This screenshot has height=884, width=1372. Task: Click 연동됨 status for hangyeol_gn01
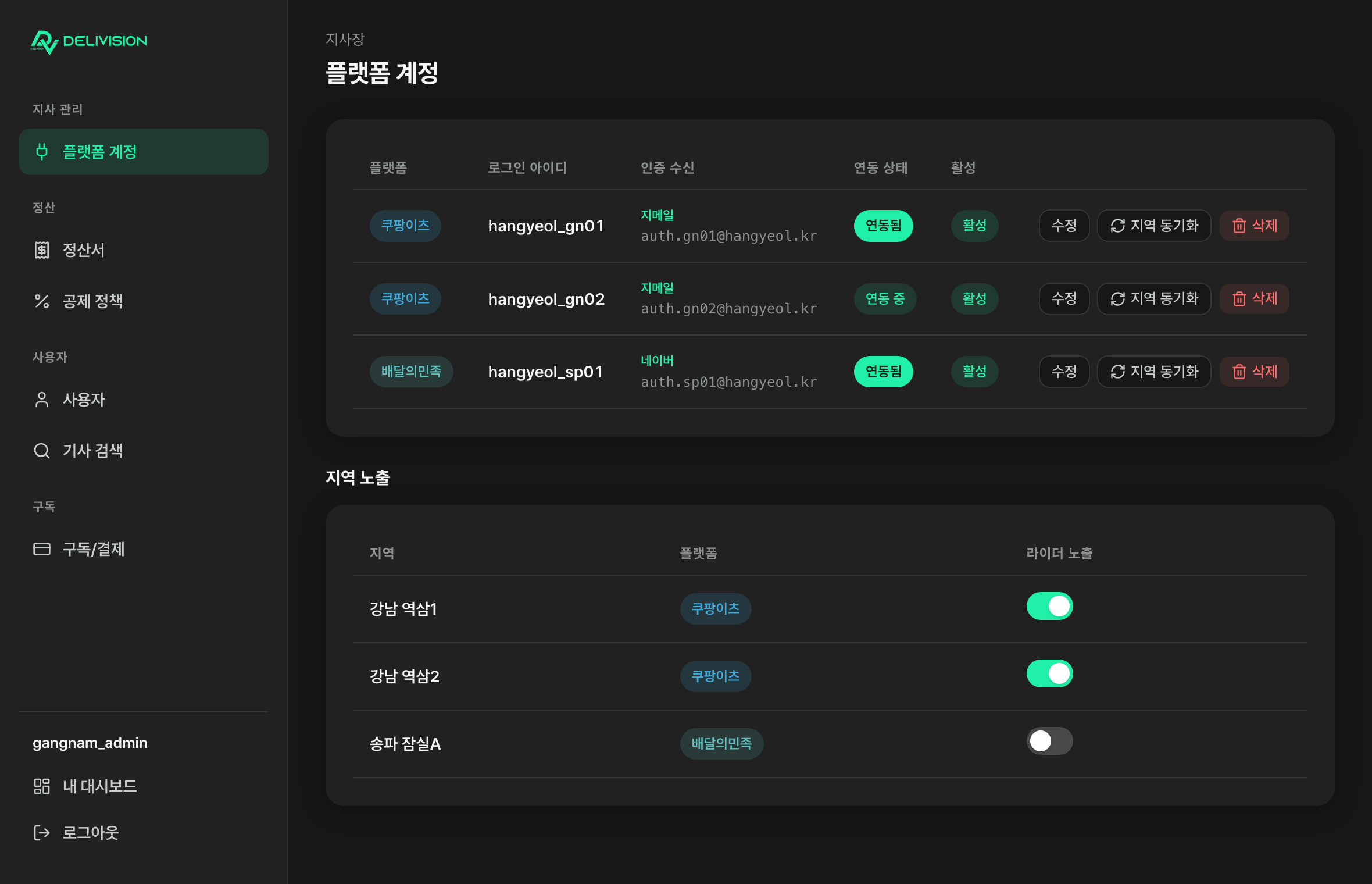pyautogui.click(x=884, y=226)
